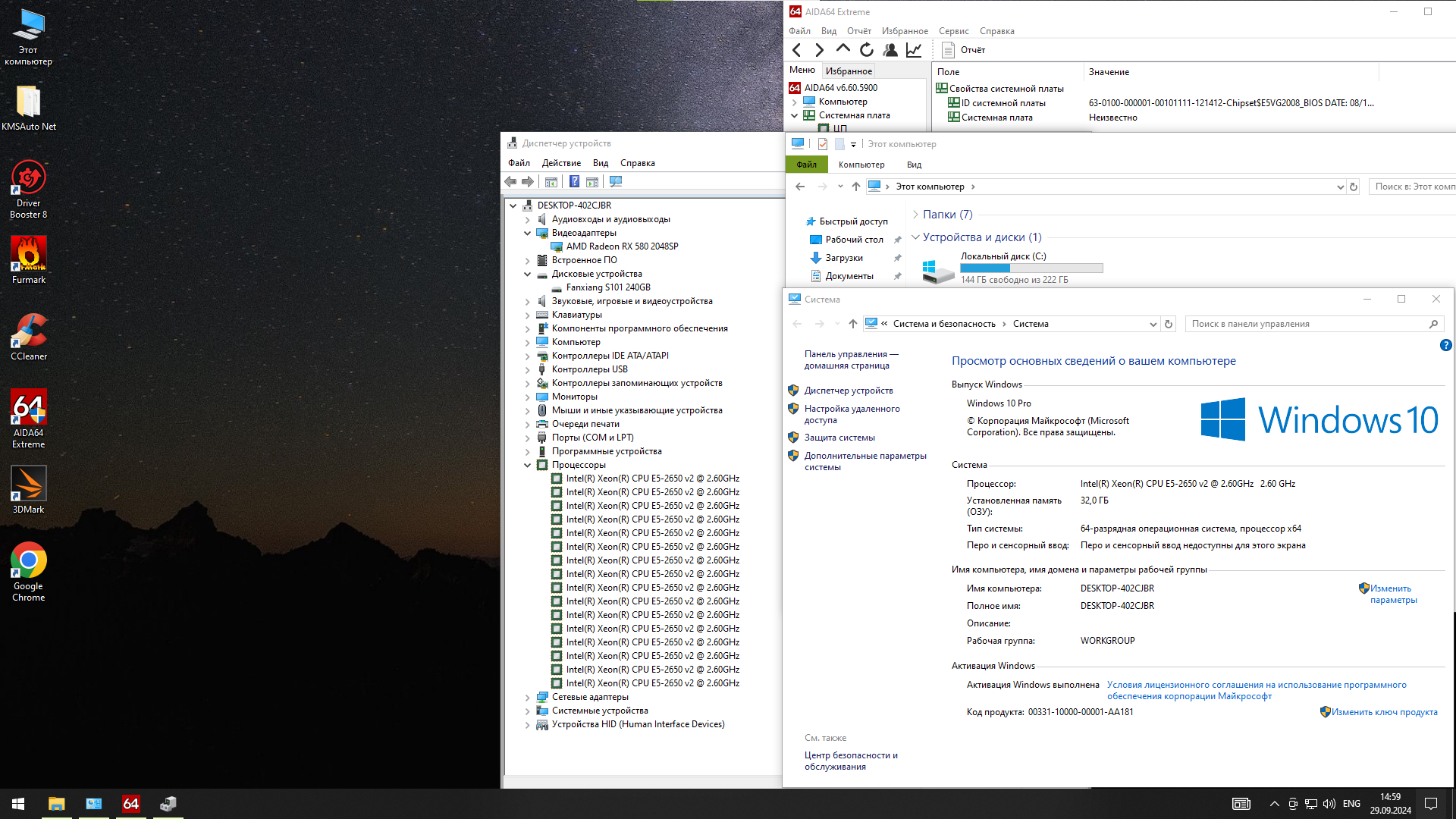
Task: Open AIDA64 Extreme desktop icon
Action: coord(29,419)
